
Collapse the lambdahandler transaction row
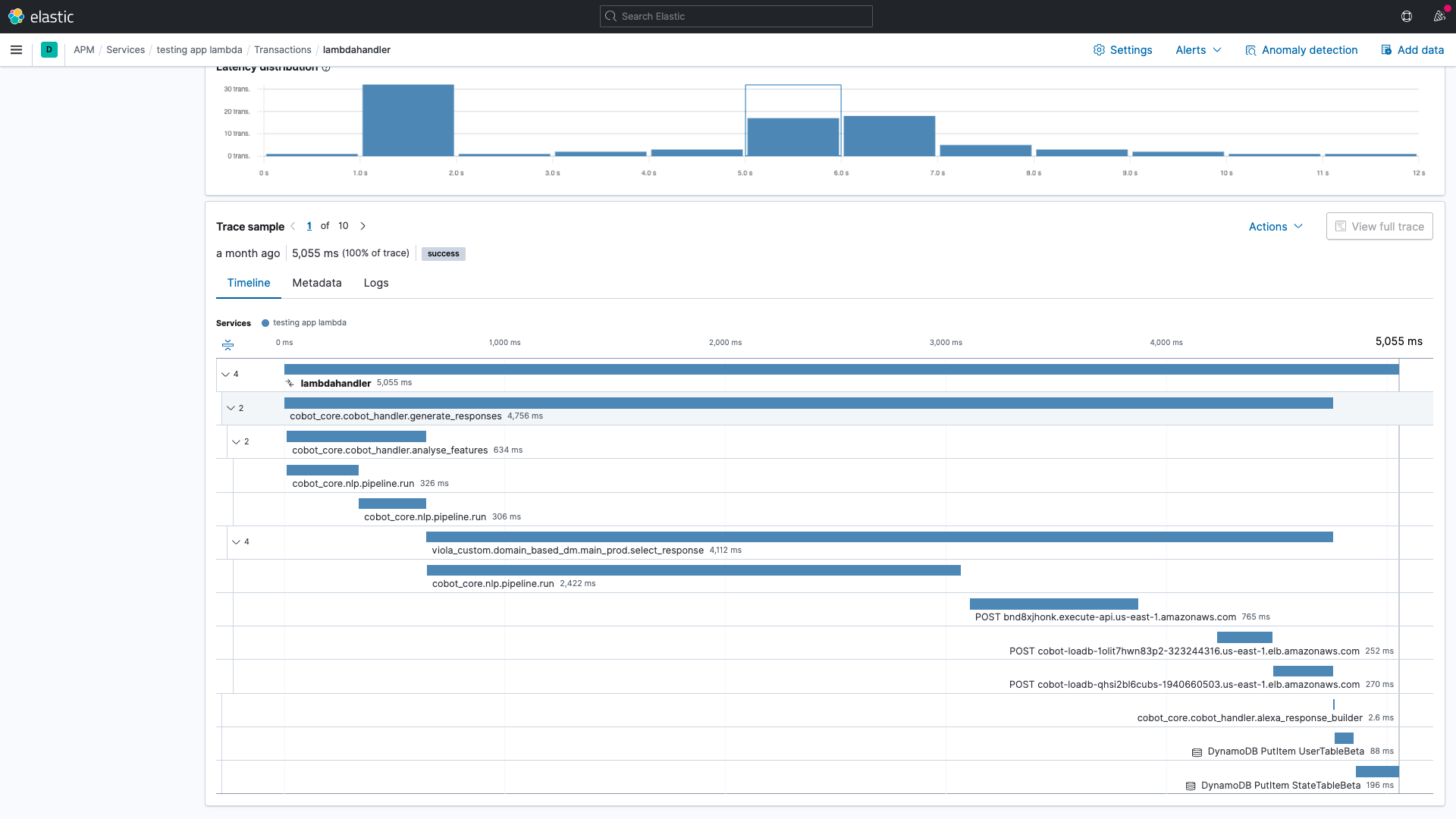(225, 375)
